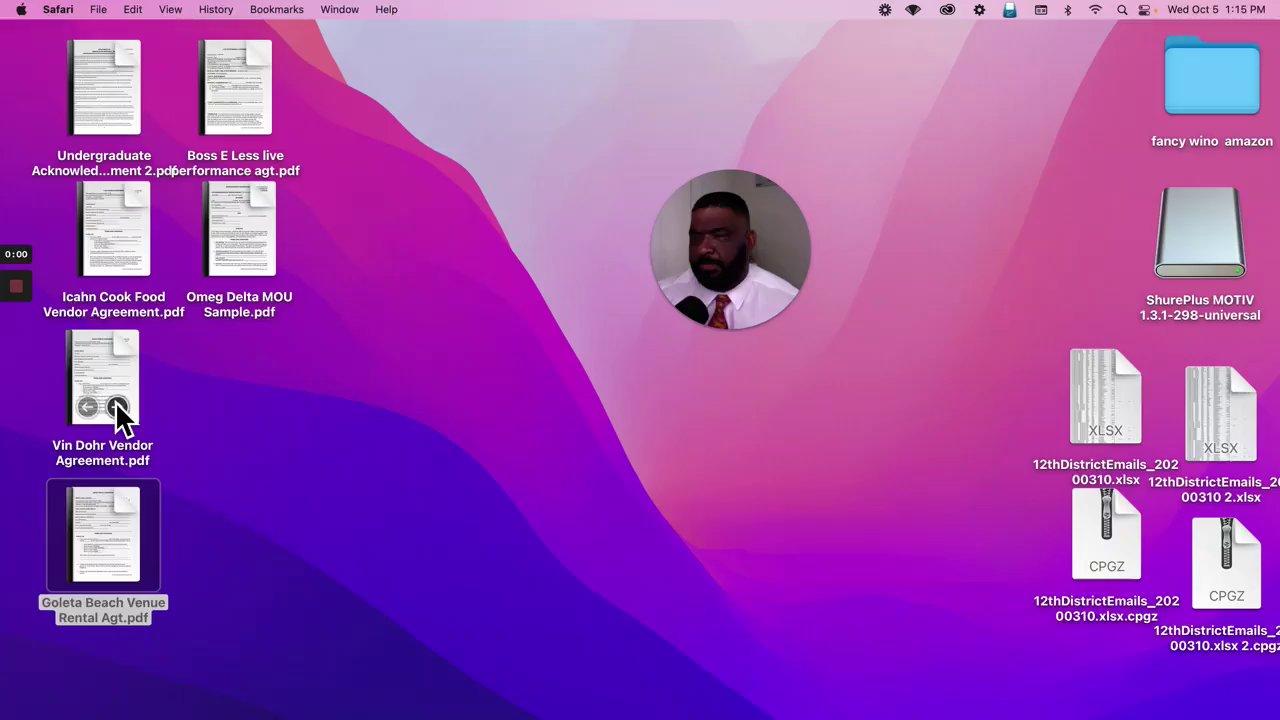
Task: Open Spotlight search
Action: click(1122, 10)
